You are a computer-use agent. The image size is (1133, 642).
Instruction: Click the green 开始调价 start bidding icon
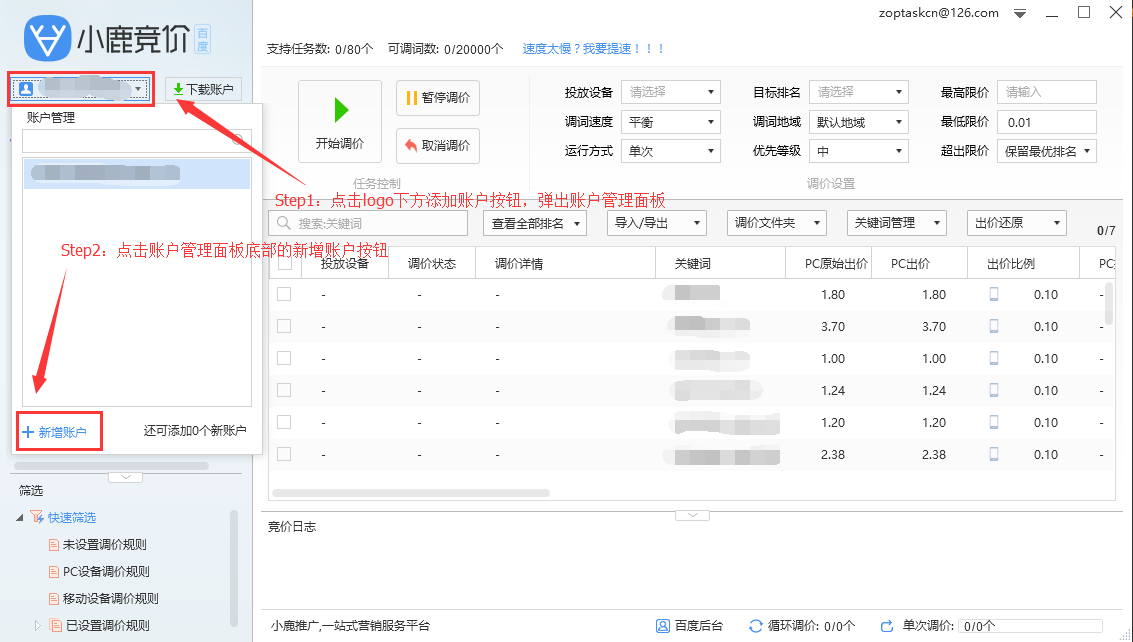point(339,110)
